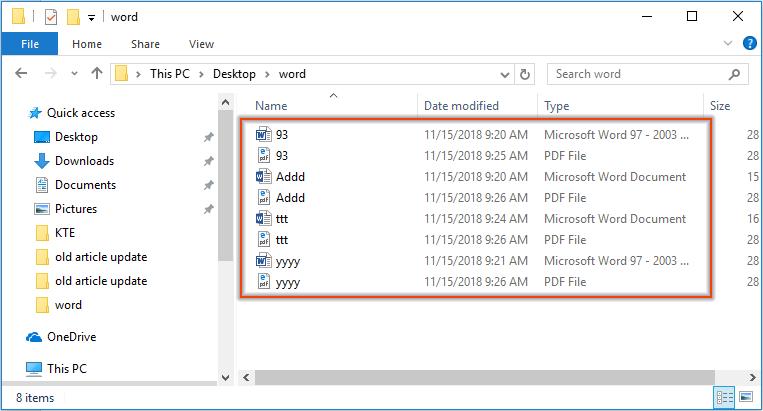Expand the ribbon with the chevron
Screen dimensions: 763x411
[728, 43]
